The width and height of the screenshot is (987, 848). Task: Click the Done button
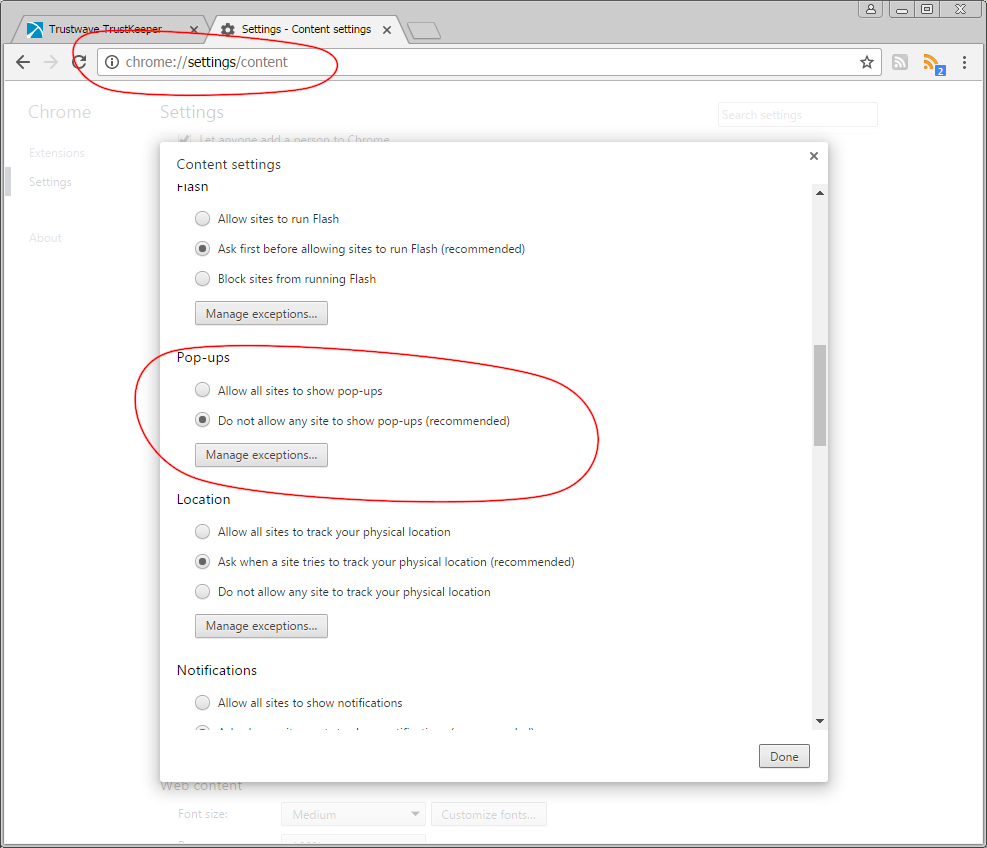[x=784, y=756]
